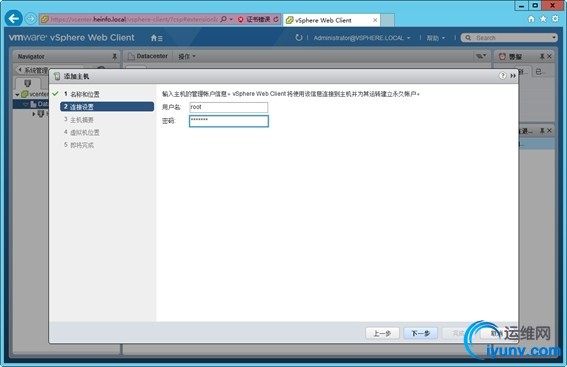Select step 3 主机摘要
This screenshot has height=367, width=567.
(79, 120)
